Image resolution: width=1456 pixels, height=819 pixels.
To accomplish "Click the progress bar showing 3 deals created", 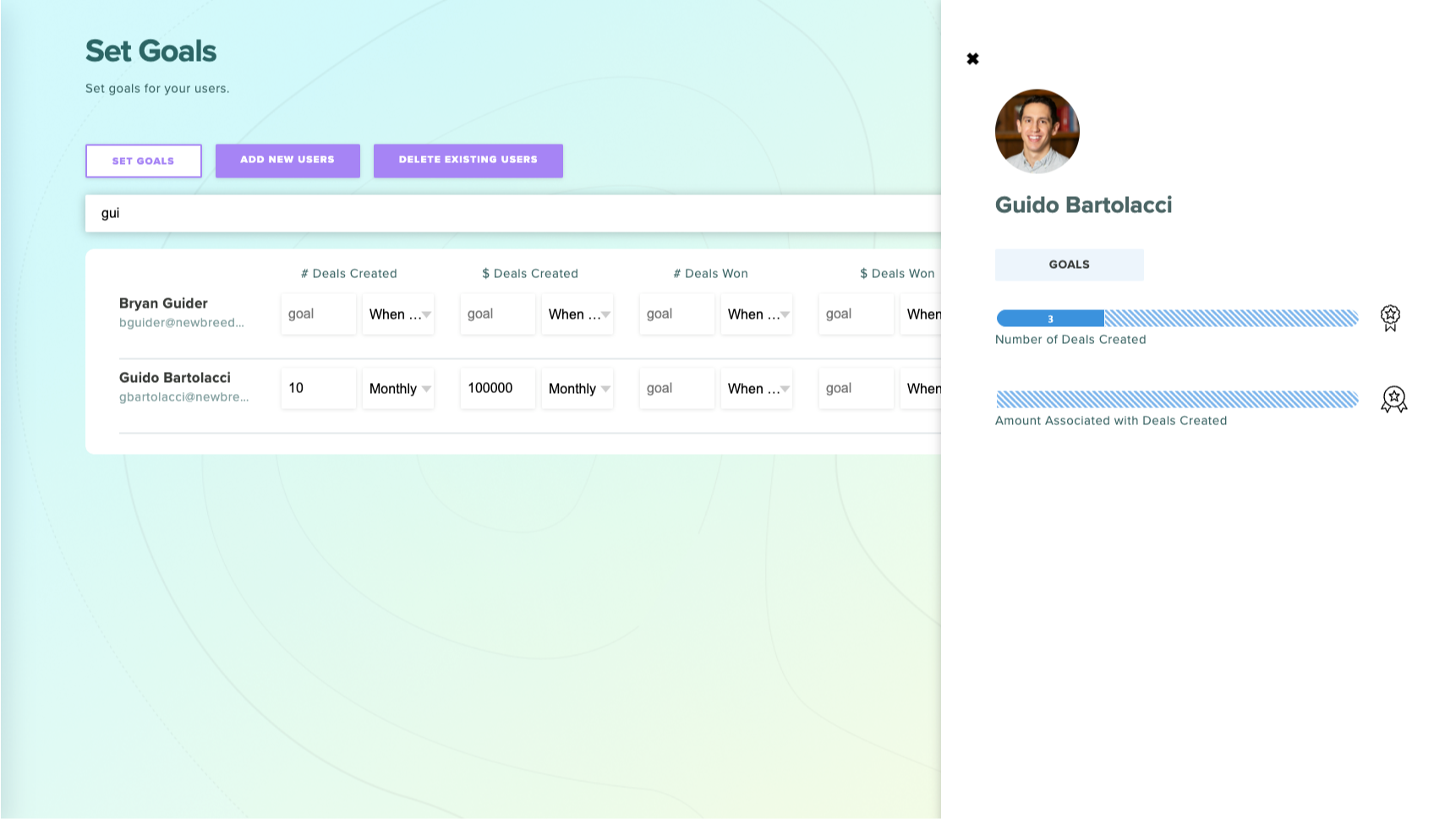I will click(x=1049, y=318).
